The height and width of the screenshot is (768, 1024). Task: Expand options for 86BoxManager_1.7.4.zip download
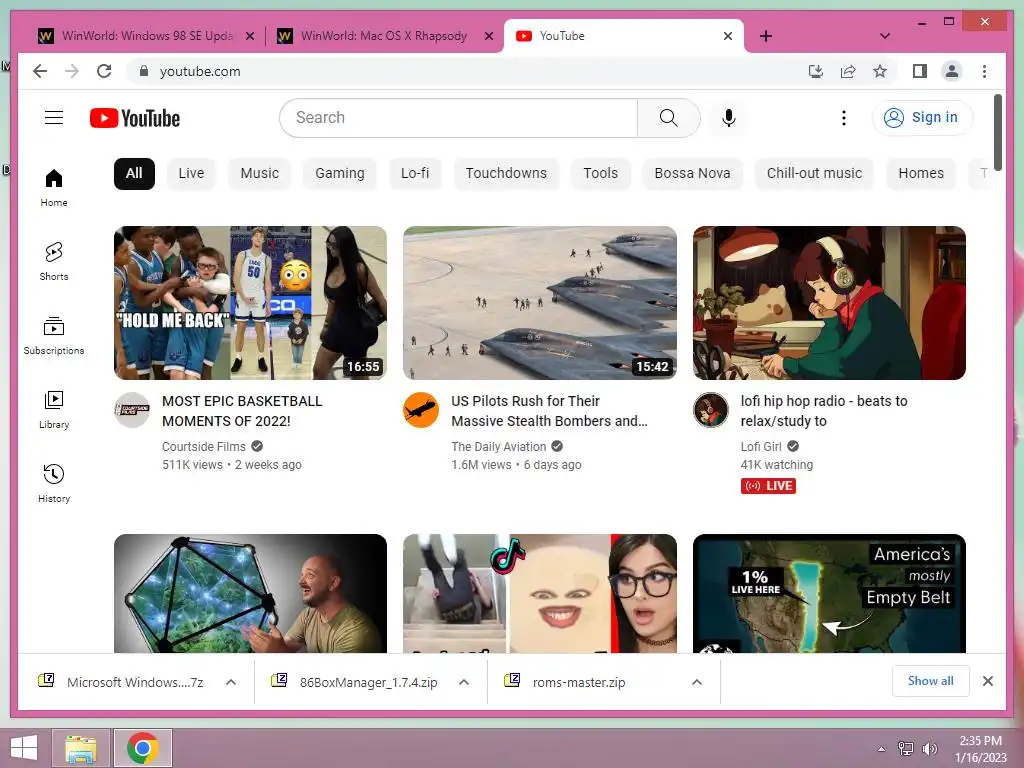click(464, 682)
